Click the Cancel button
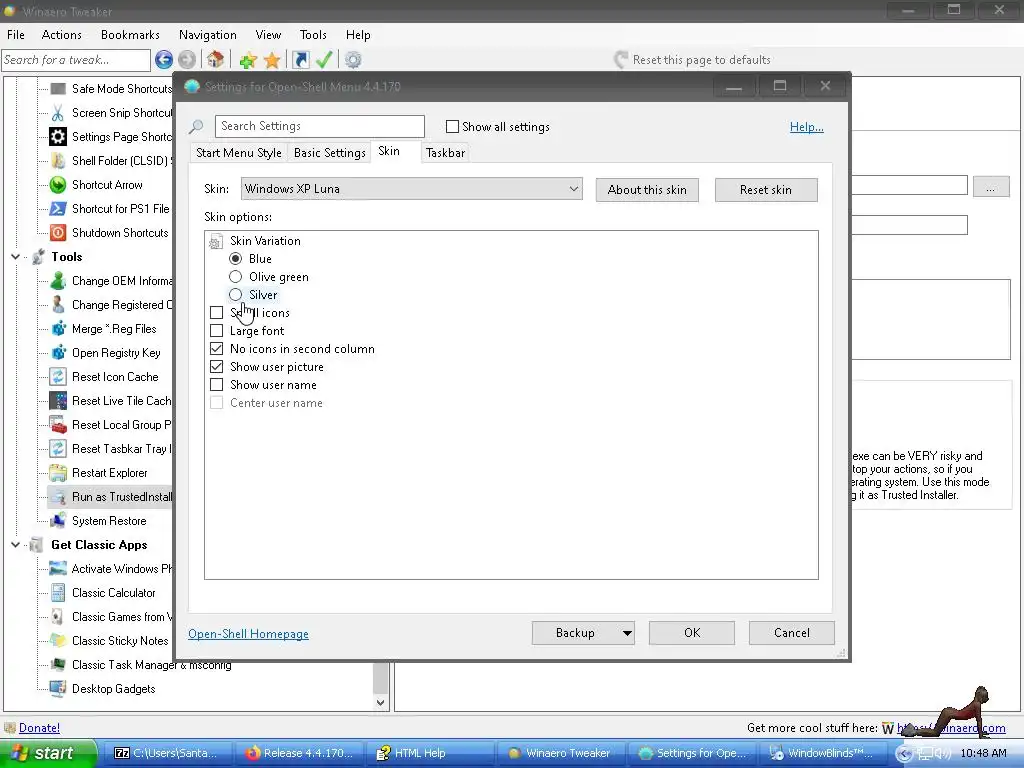Viewport: 1024px width, 768px height. [792, 633]
